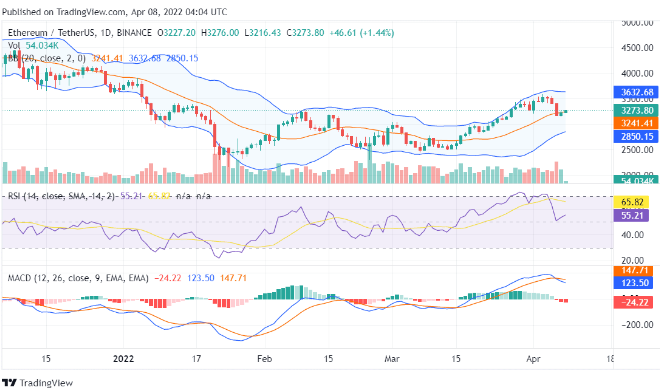Click the Mar date axis label

392,359
